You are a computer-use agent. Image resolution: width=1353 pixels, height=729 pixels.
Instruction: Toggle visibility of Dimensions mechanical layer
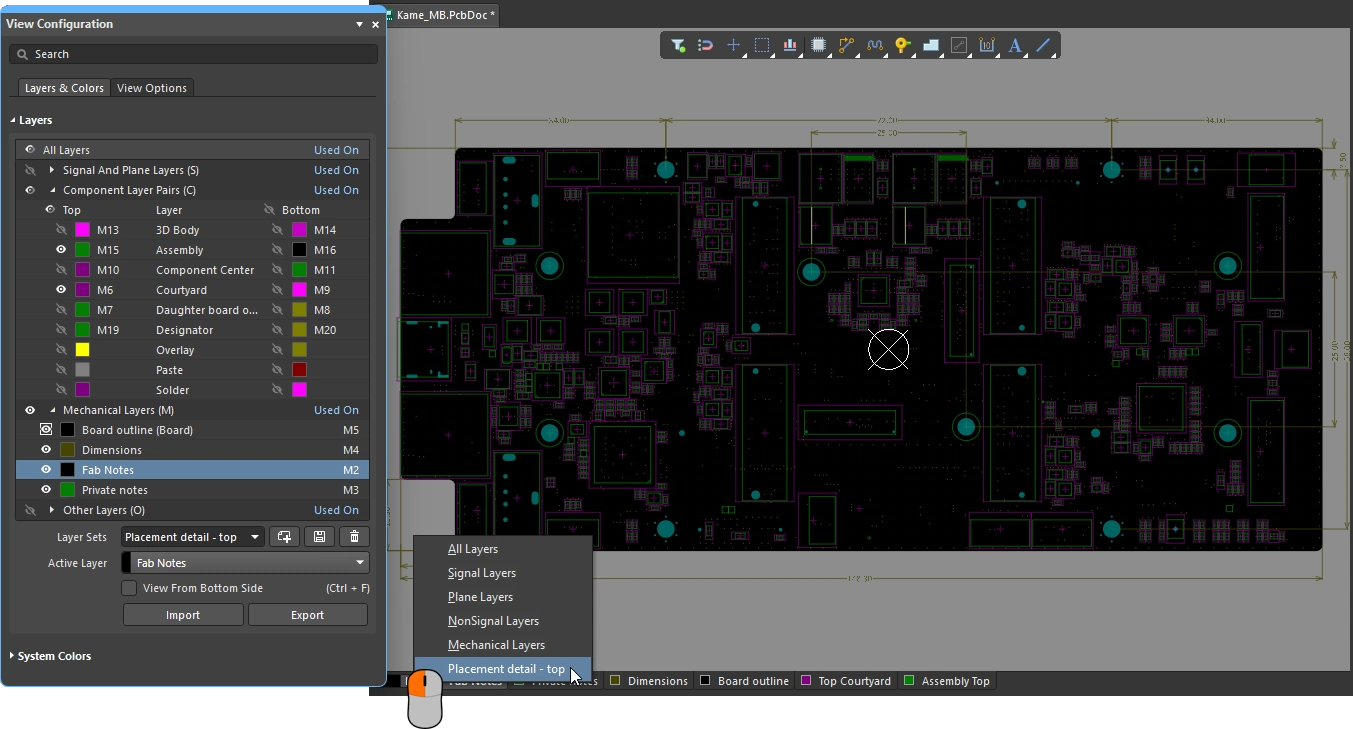point(46,450)
